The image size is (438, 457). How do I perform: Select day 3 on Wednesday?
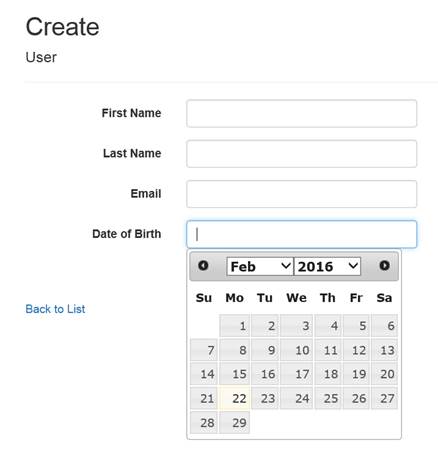pyautogui.click(x=297, y=325)
